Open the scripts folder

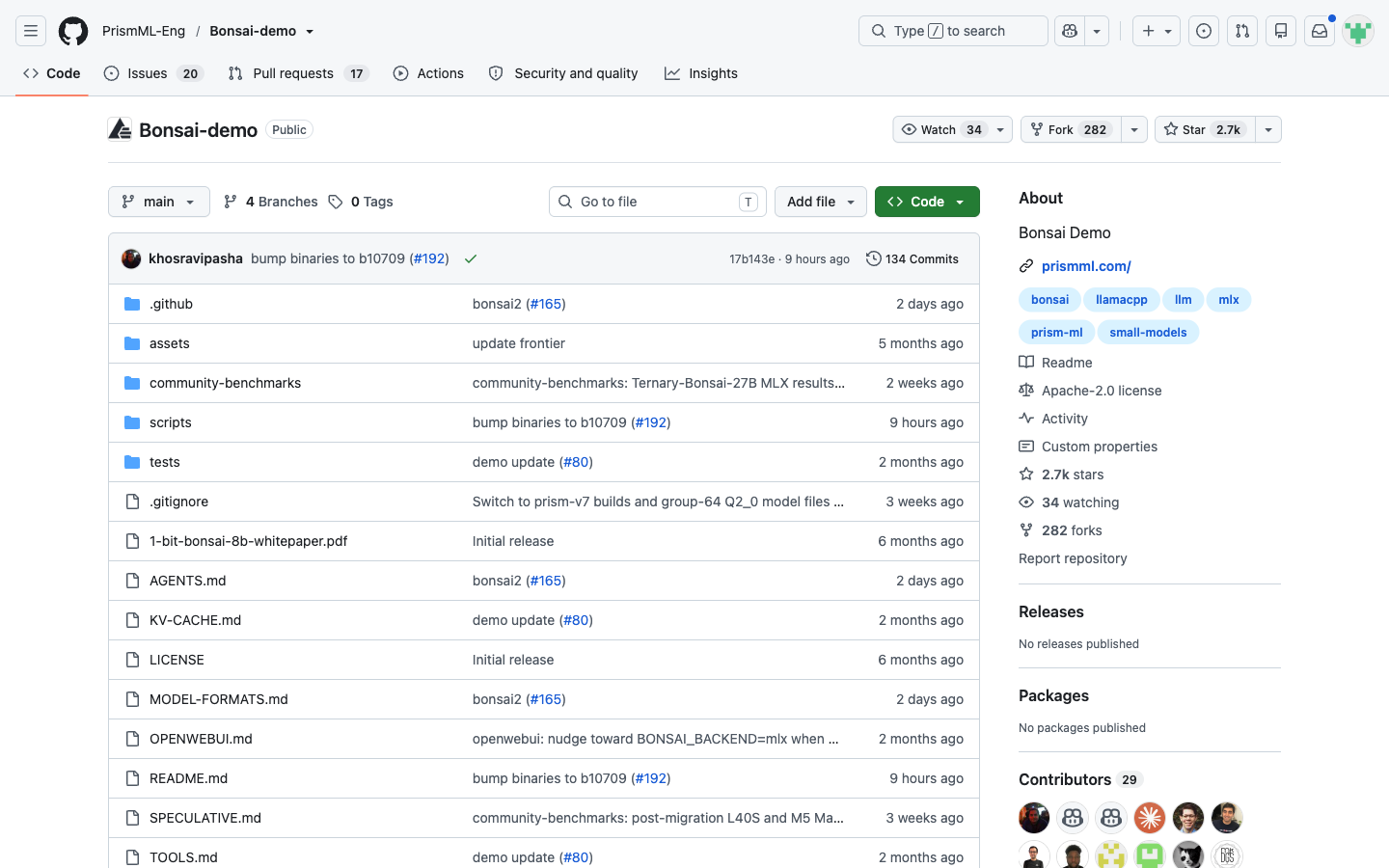click(x=171, y=422)
